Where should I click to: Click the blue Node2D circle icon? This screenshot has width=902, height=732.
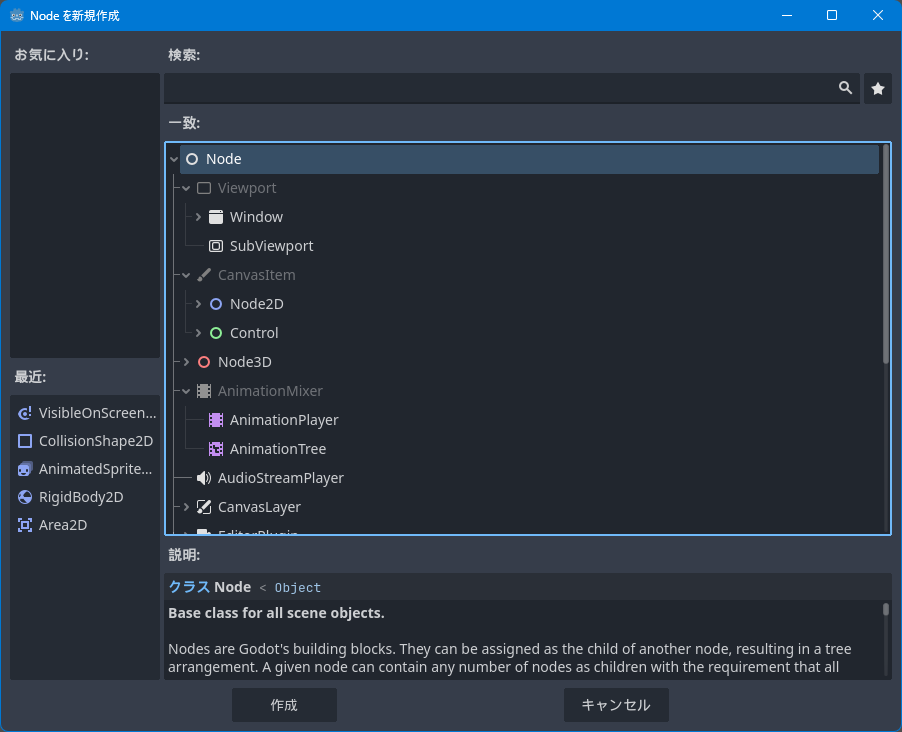(x=216, y=304)
